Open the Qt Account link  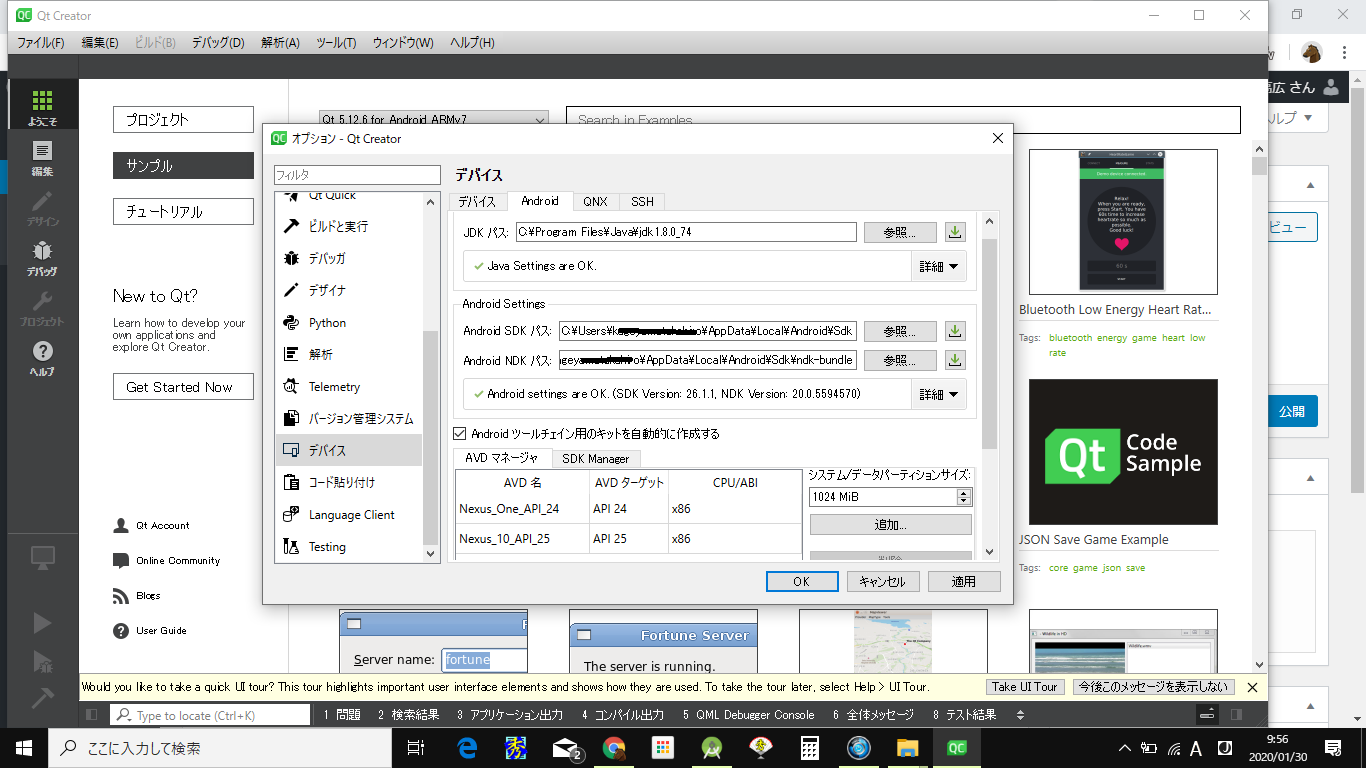162,525
